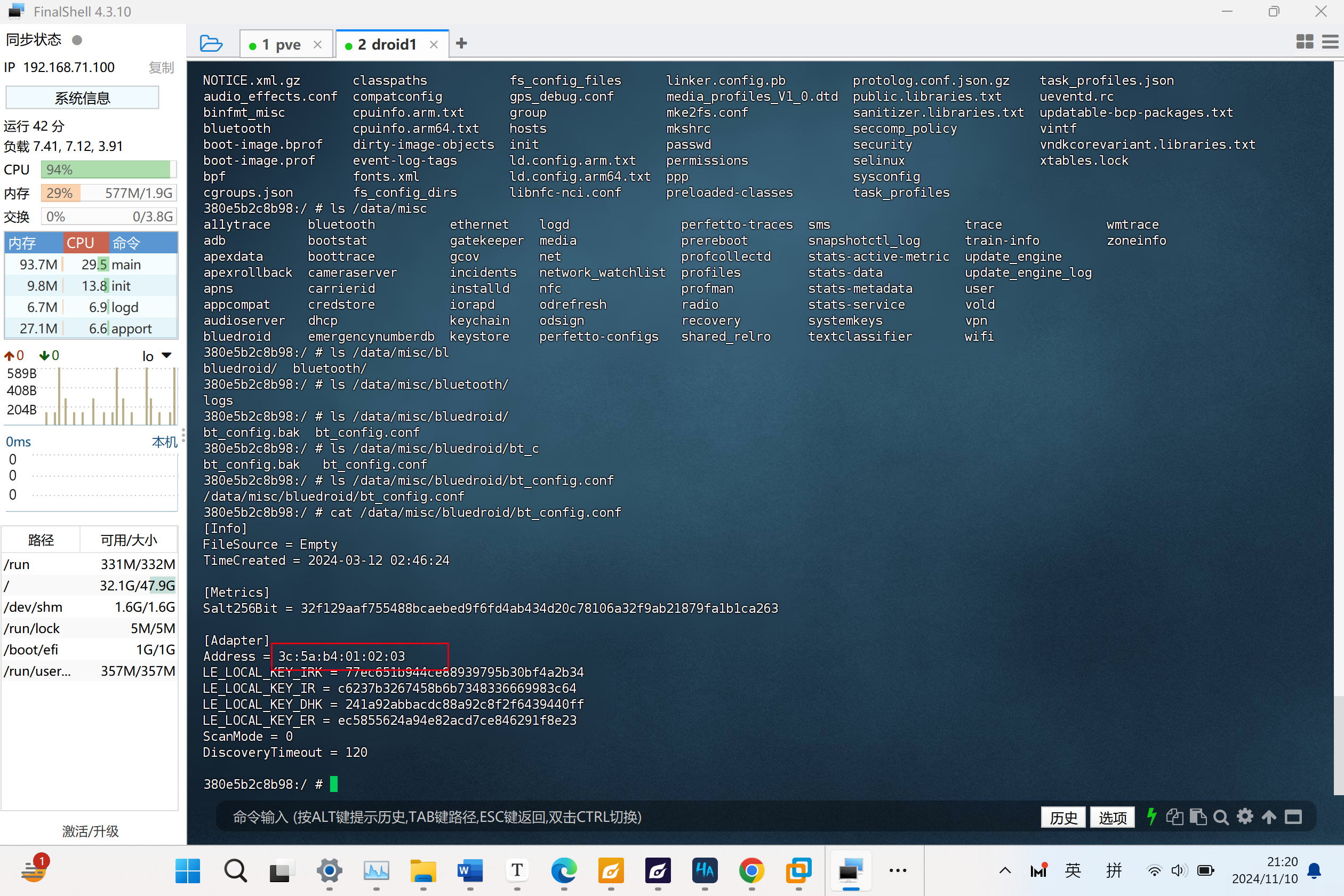Select the /run disk row
Screen dimensions: 1344x896
click(90, 564)
